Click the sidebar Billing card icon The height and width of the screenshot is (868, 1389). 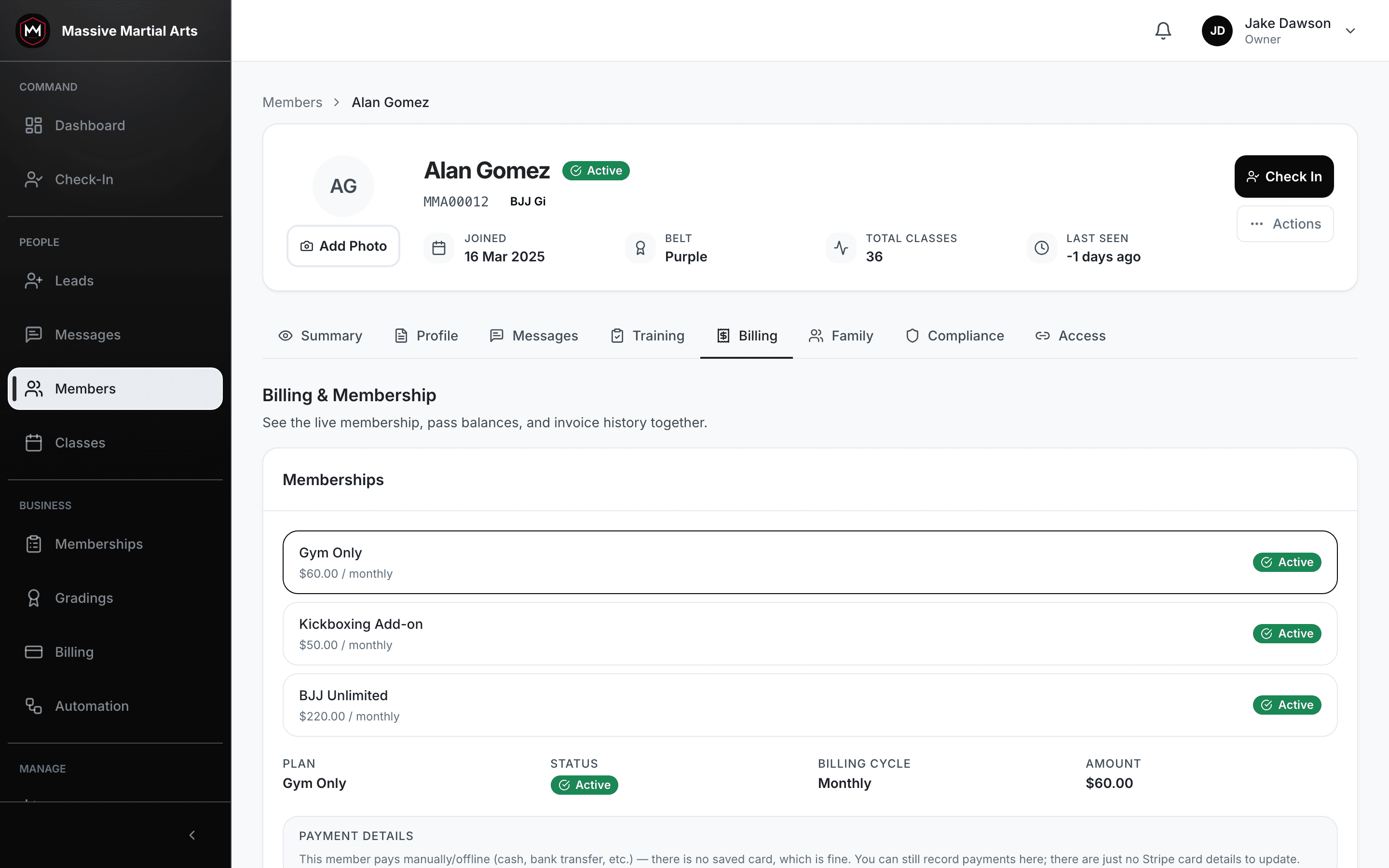pyautogui.click(x=34, y=651)
